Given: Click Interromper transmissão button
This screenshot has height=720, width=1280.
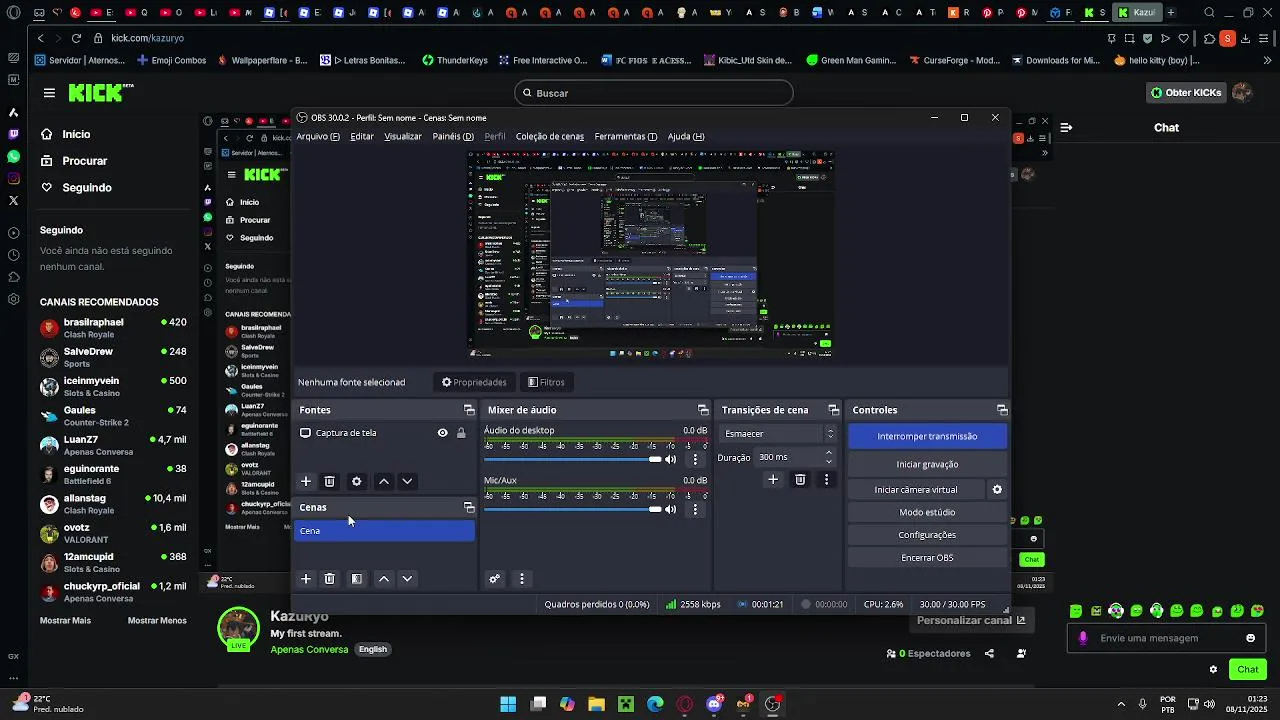Looking at the screenshot, I should click(x=927, y=436).
